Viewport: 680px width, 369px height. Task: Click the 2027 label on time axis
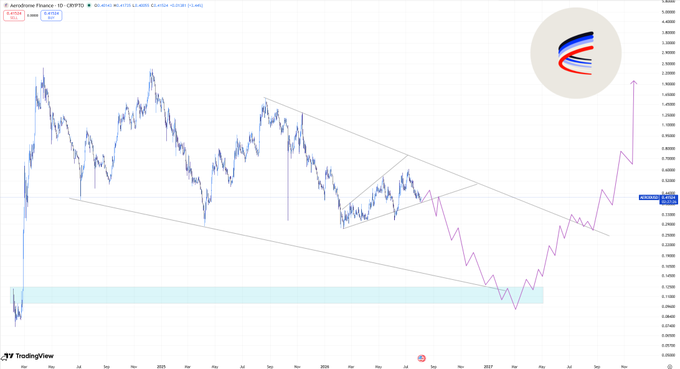[488, 366]
